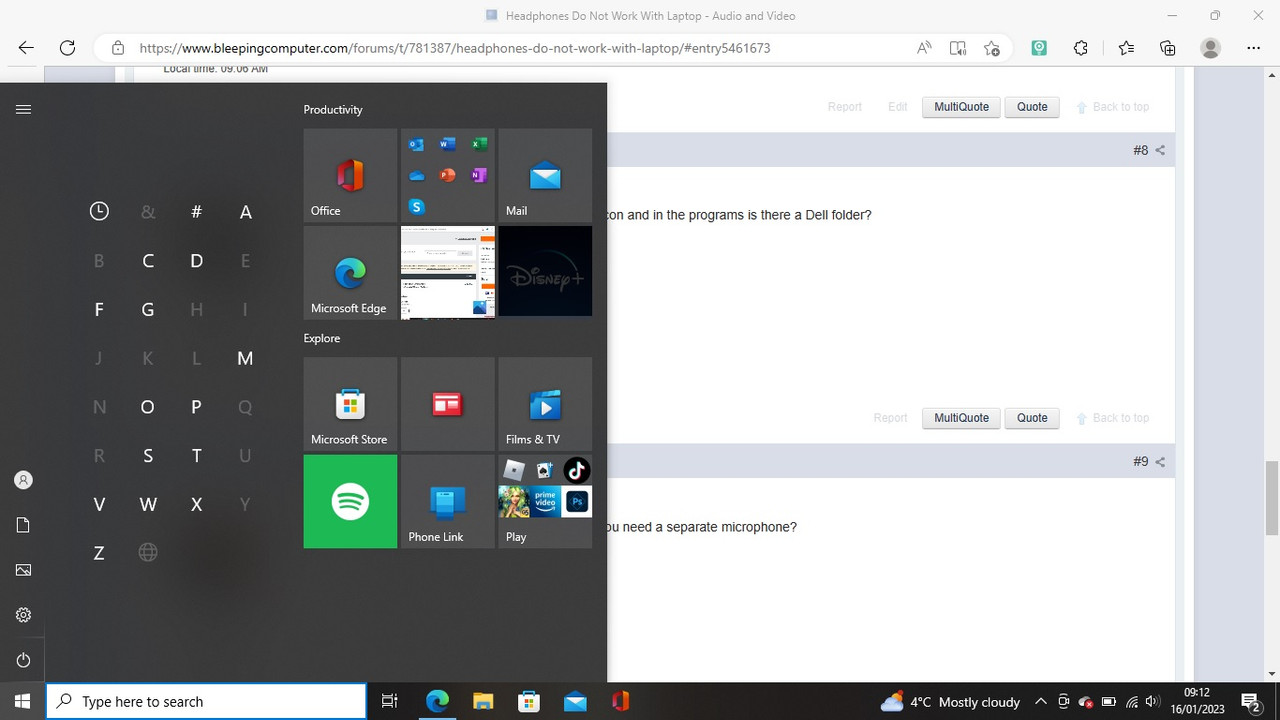
Task: Open the Microsoft Edge tile
Action: point(350,272)
